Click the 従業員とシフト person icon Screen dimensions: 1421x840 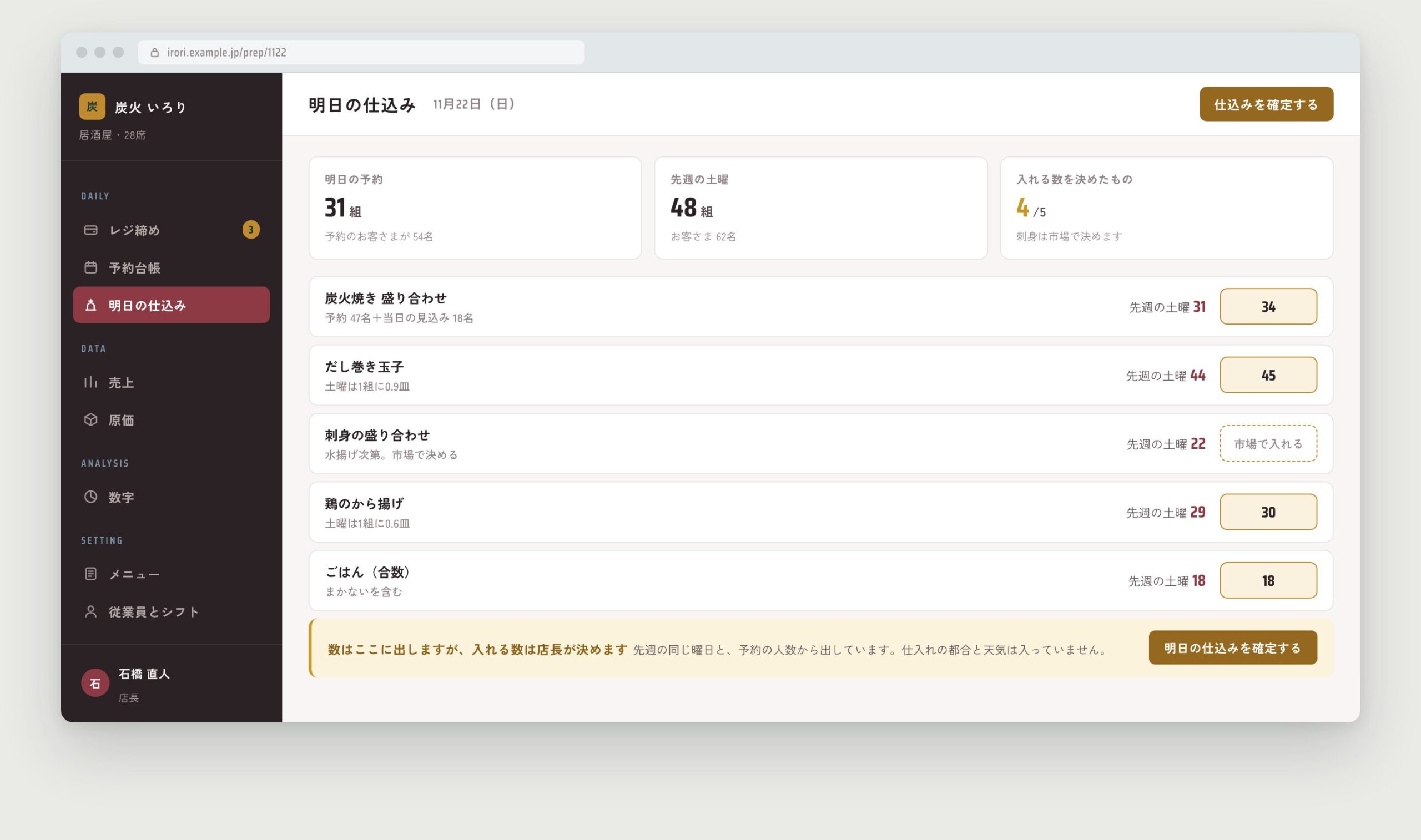[90, 611]
